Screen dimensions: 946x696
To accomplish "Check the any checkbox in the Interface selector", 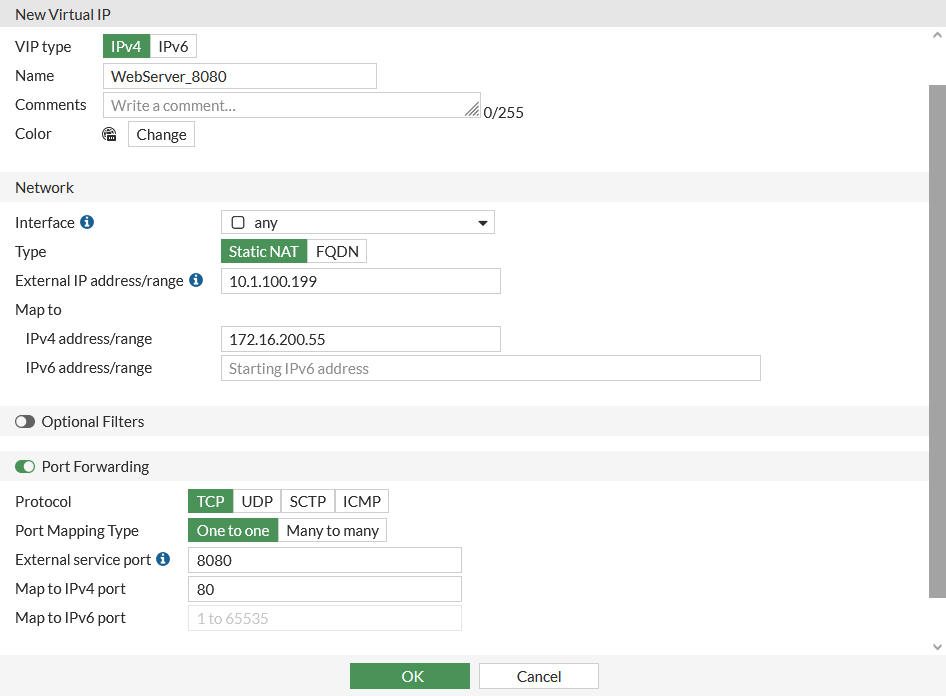I will [236, 222].
